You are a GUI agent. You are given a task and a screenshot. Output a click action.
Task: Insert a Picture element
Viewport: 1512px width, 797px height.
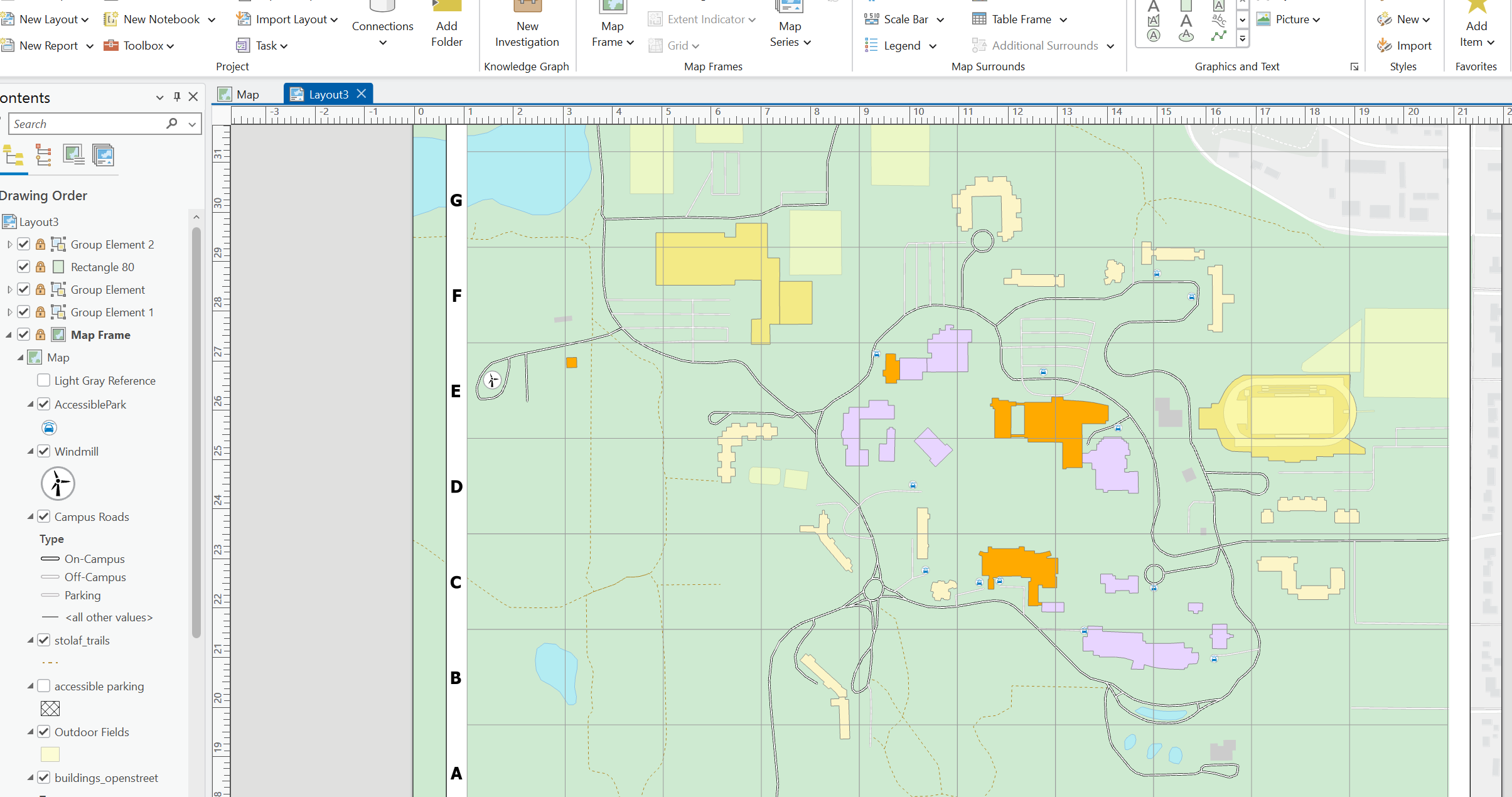(x=1289, y=19)
